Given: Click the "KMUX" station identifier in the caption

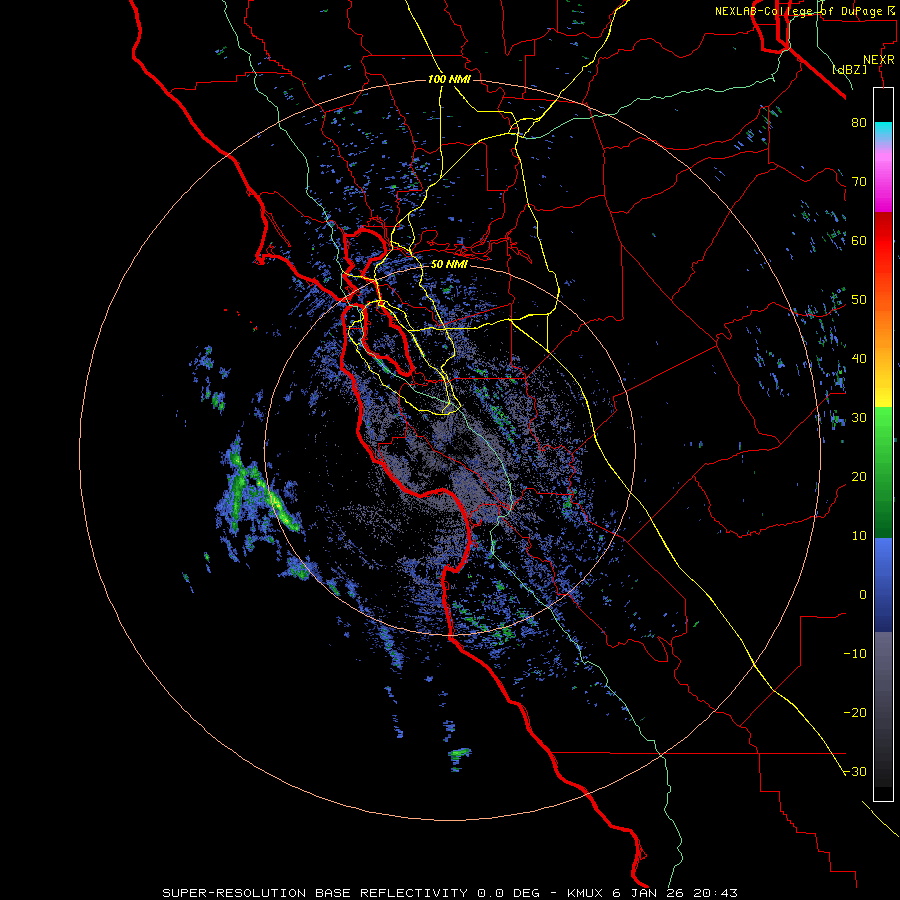Looking at the screenshot, I should pyautogui.click(x=587, y=893).
